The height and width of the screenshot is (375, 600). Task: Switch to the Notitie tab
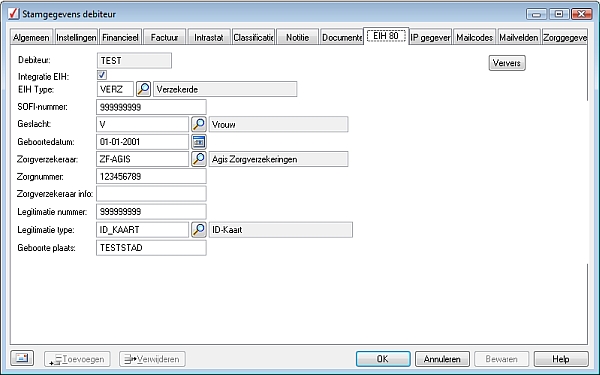pos(297,37)
